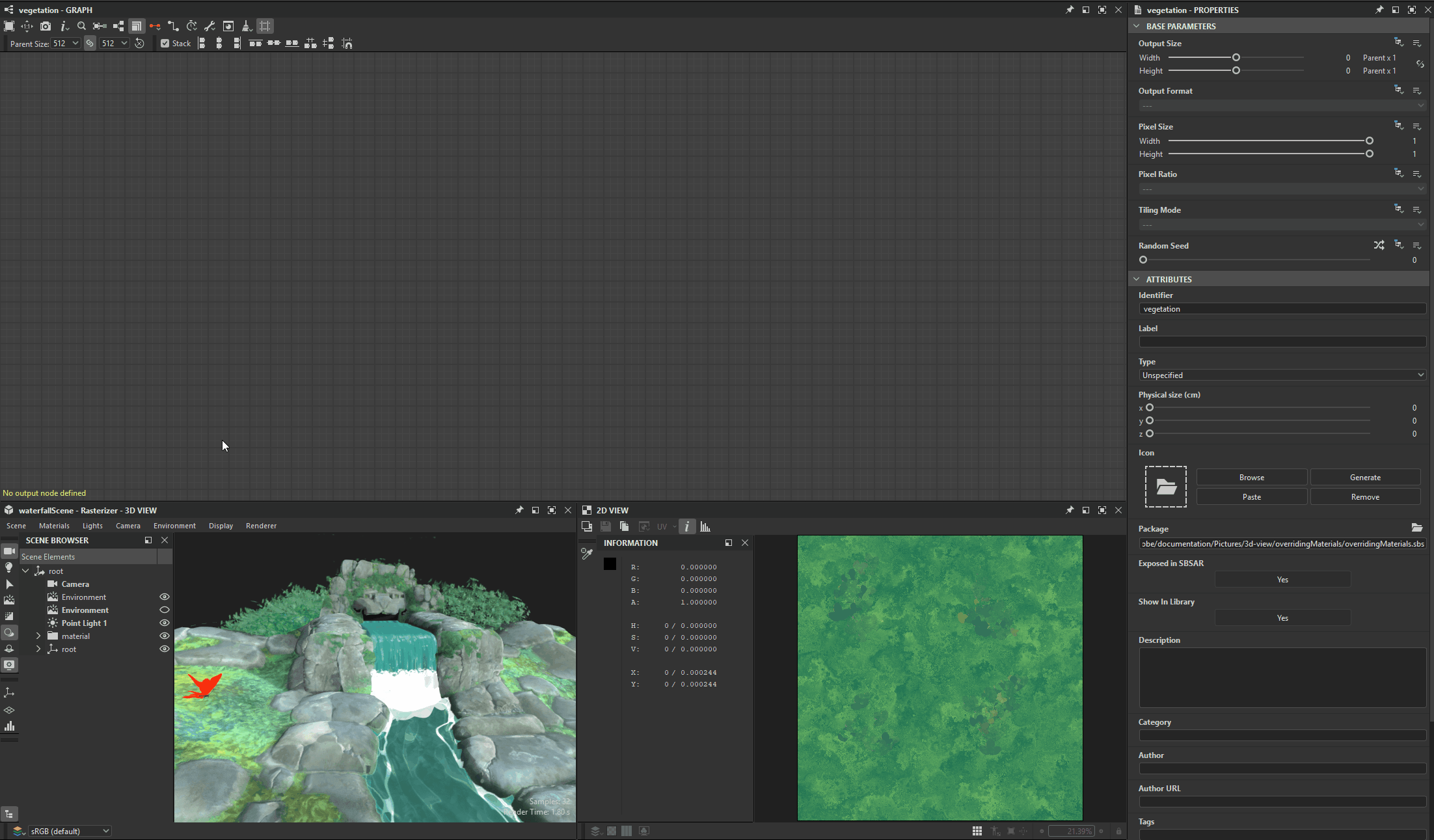Image resolution: width=1434 pixels, height=840 pixels.
Task: Hide Point Light 1 in the Scene Browser
Action: click(x=164, y=623)
